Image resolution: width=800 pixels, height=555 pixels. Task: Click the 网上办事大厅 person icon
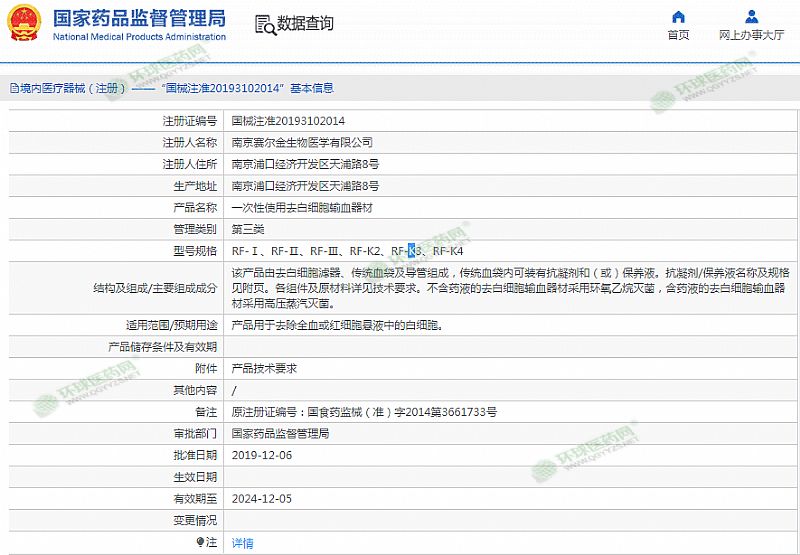coord(751,17)
